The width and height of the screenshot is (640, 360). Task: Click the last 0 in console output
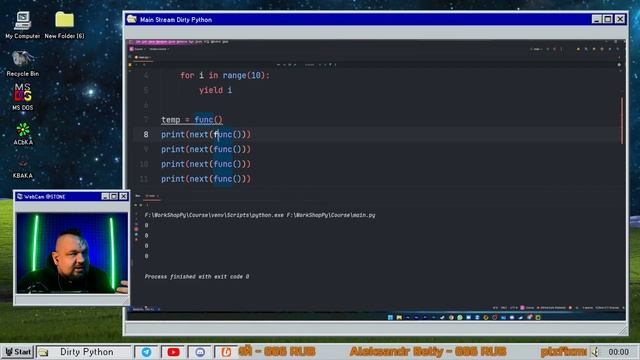tap(147, 256)
